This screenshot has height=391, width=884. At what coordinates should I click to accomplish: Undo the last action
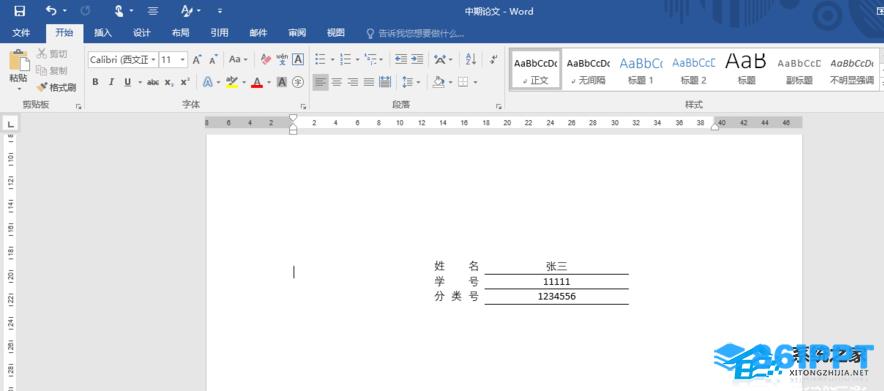(x=51, y=11)
